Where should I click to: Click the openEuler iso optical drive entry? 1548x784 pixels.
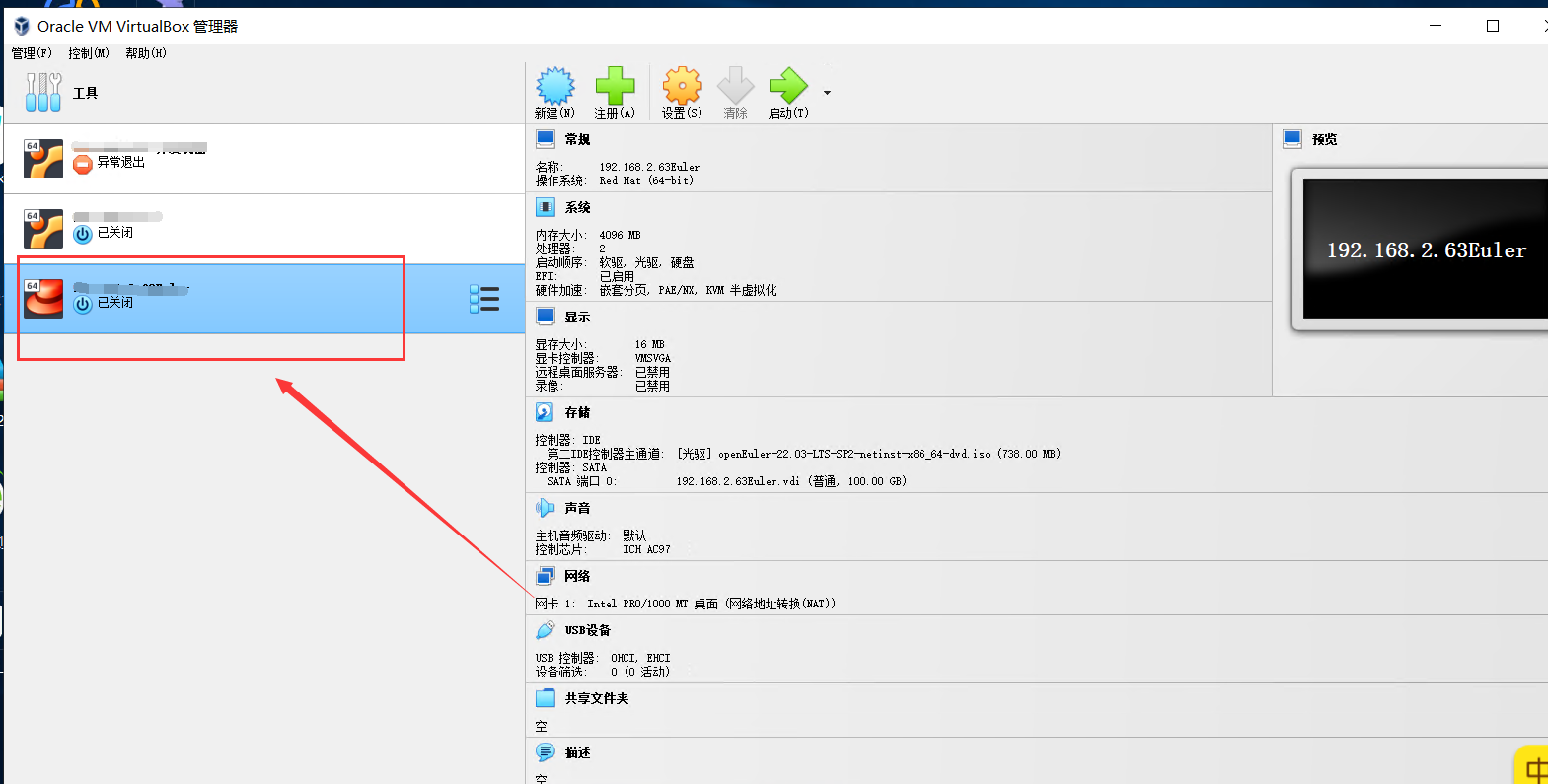click(868, 455)
